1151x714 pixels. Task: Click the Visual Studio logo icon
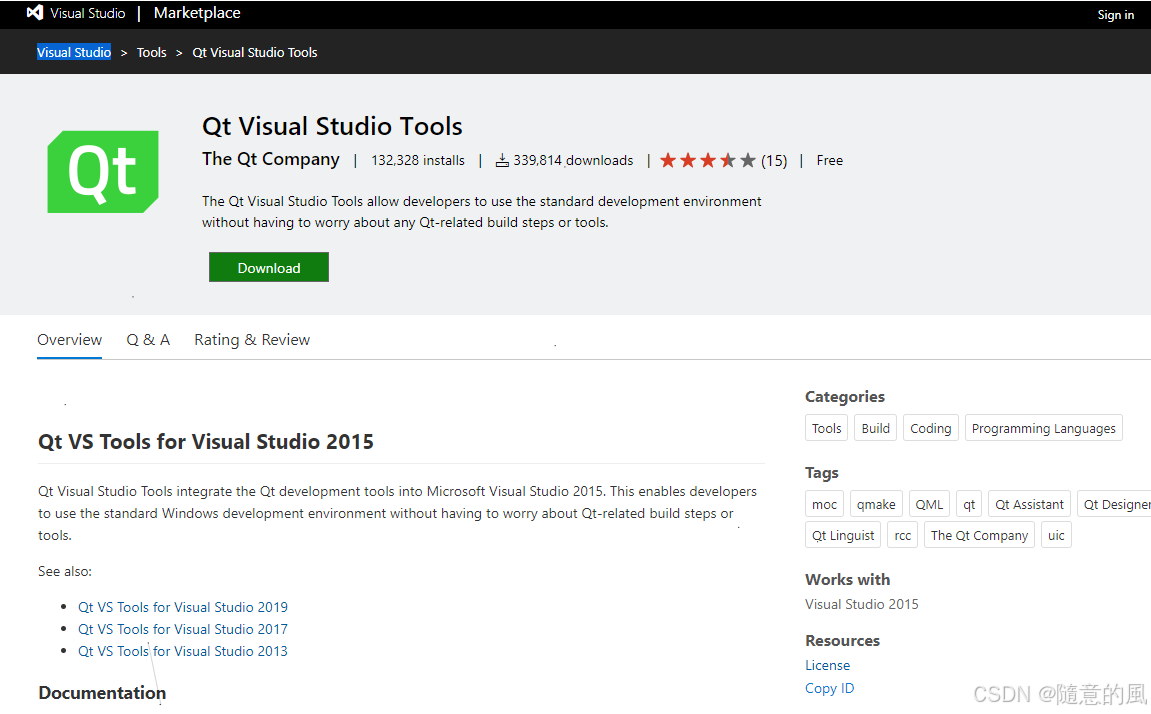[35, 12]
